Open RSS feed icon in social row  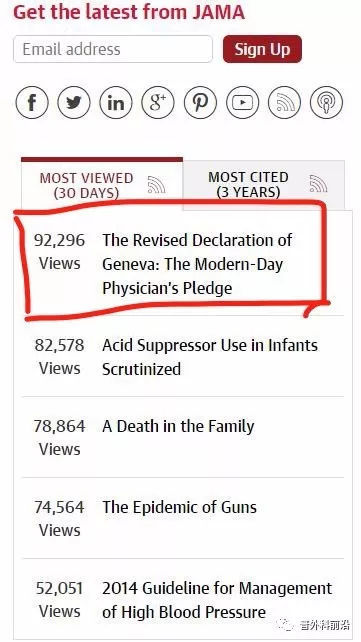pyautogui.click(x=284, y=102)
